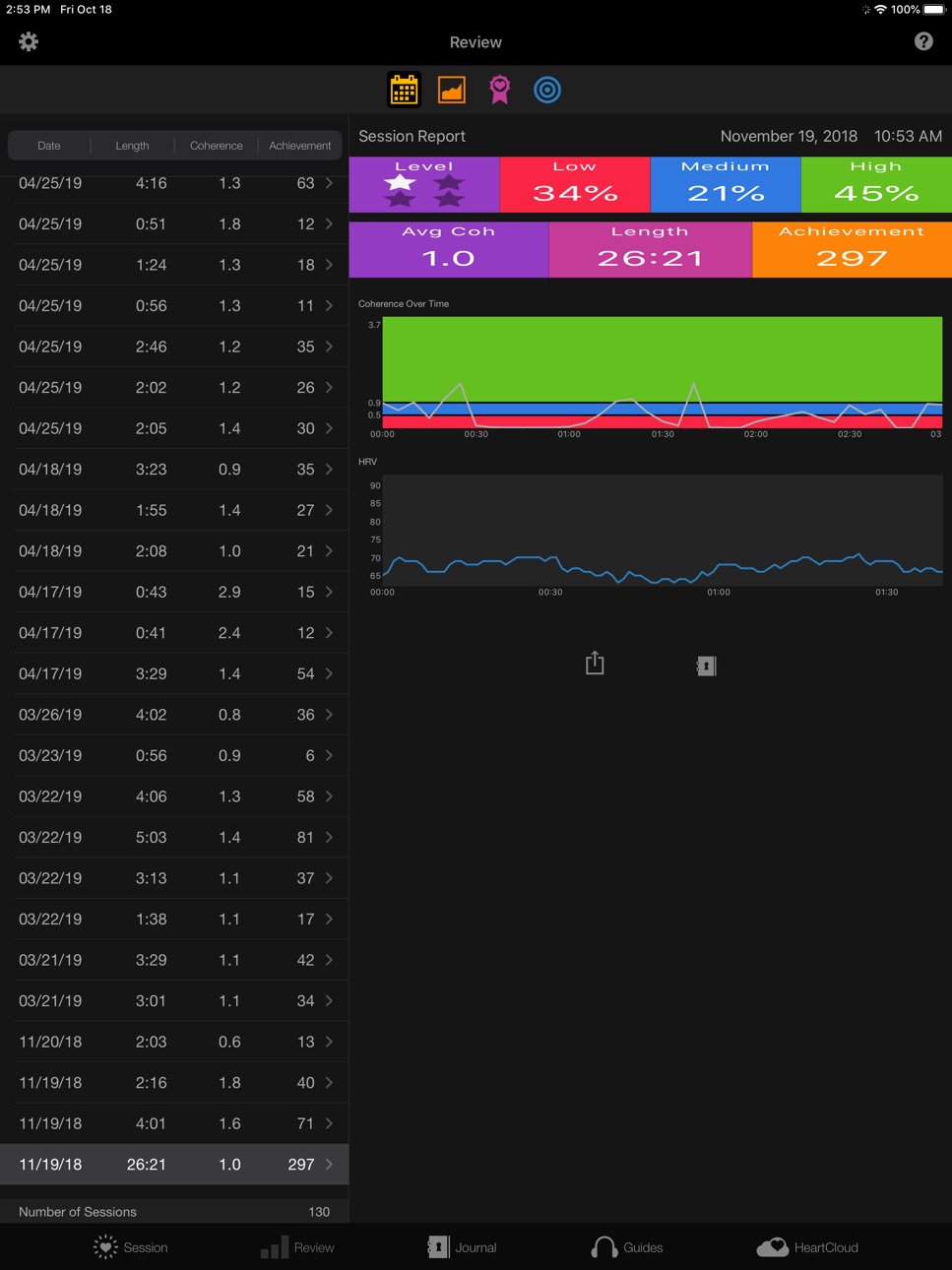Open the blue target goals icon
Screen dimensions: 952x1270
(547, 90)
